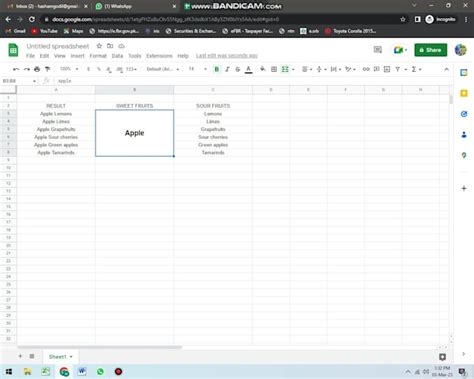Image resolution: width=474 pixels, height=379 pixels.
Task: Select the Sheet1 tab
Action: pos(60,357)
